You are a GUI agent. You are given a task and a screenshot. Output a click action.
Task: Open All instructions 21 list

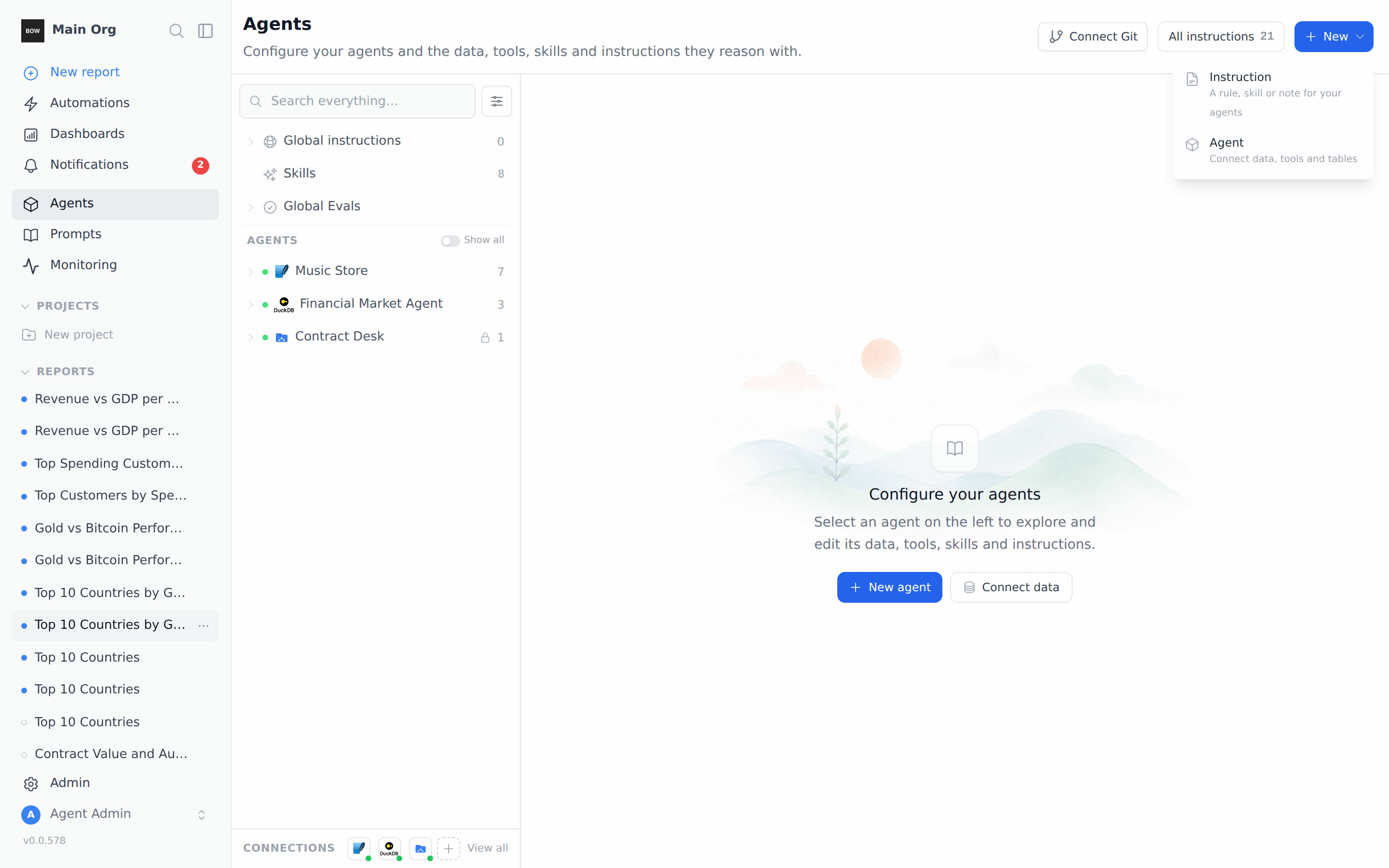pos(1220,37)
